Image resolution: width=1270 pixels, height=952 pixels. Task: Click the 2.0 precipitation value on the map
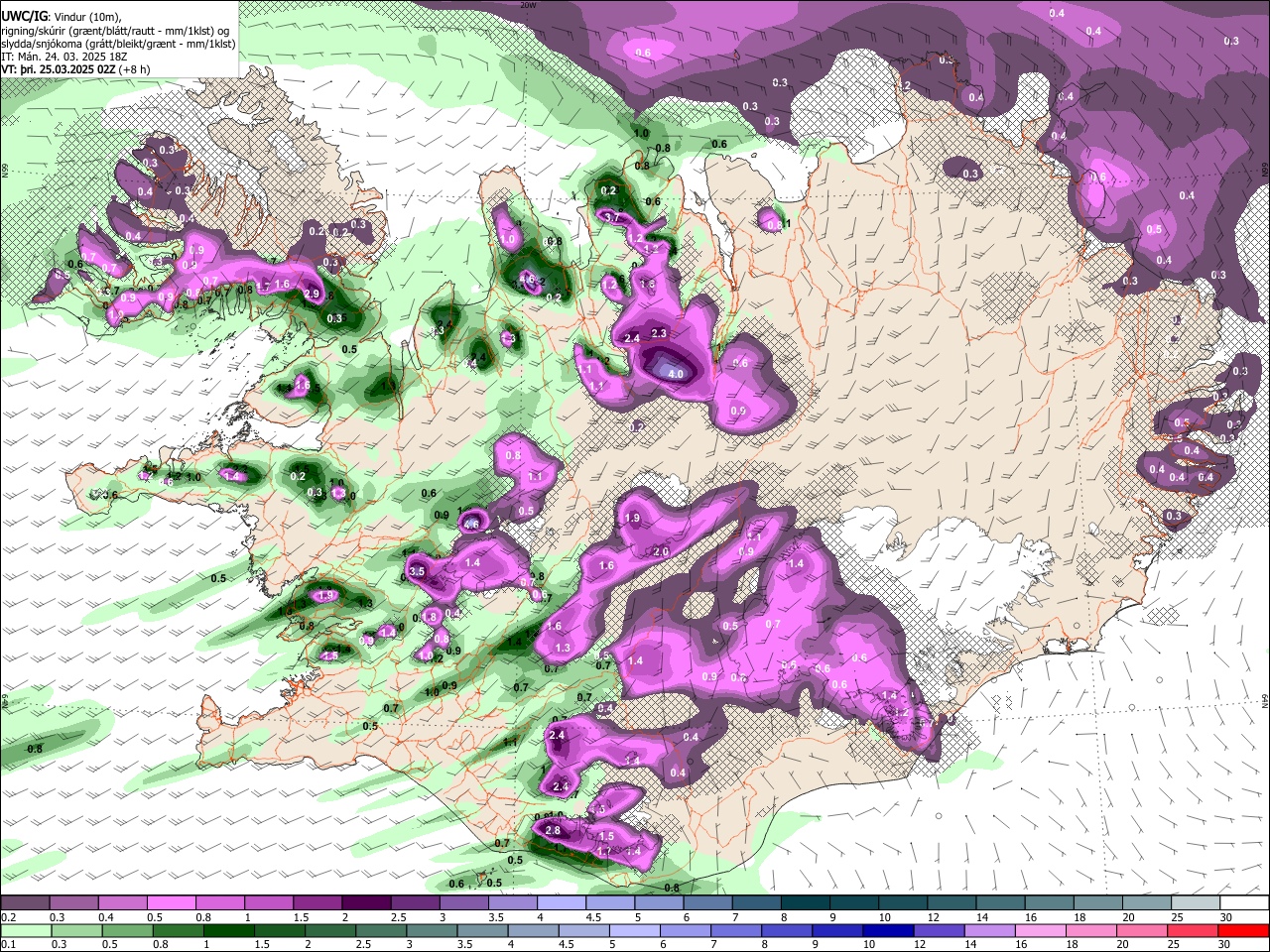click(661, 552)
